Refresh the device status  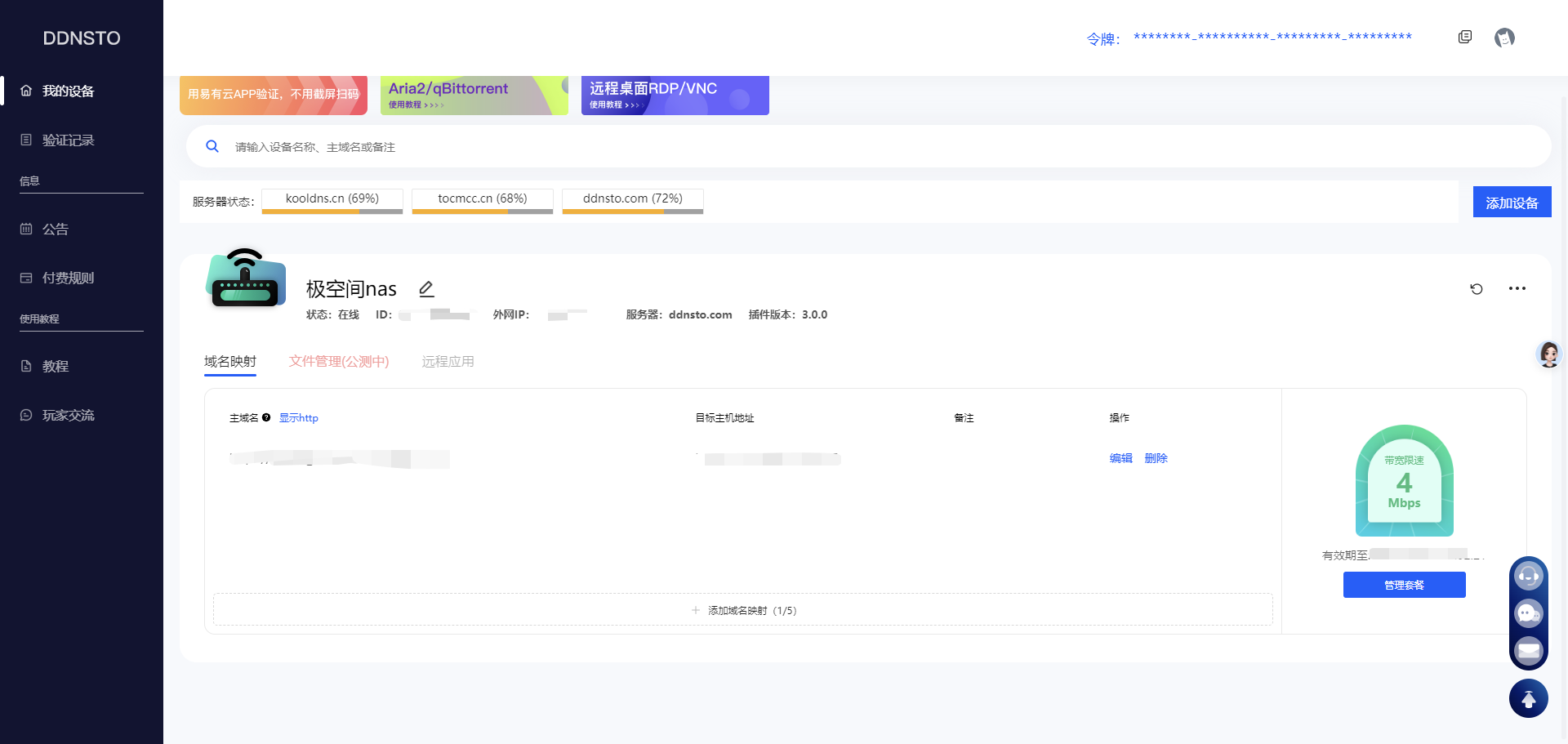click(x=1477, y=289)
